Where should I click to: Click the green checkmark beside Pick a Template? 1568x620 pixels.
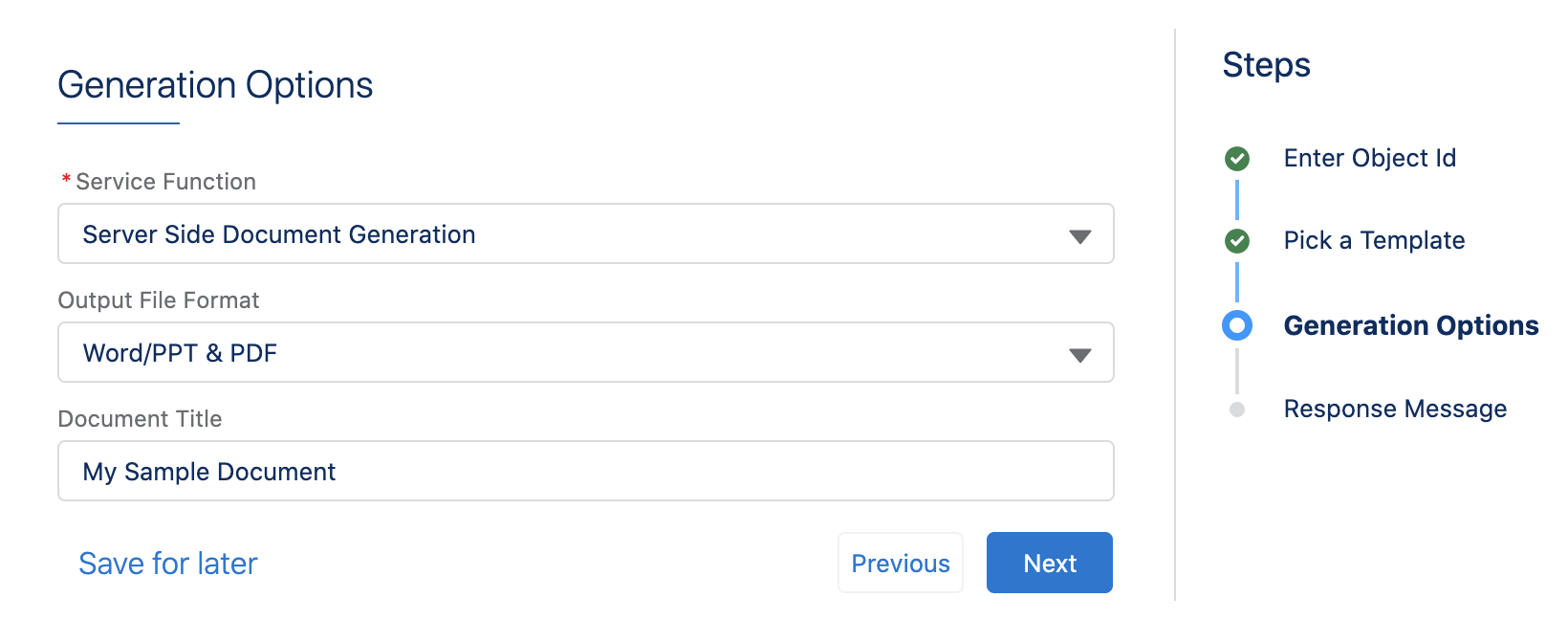pyautogui.click(x=1238, y=241)
